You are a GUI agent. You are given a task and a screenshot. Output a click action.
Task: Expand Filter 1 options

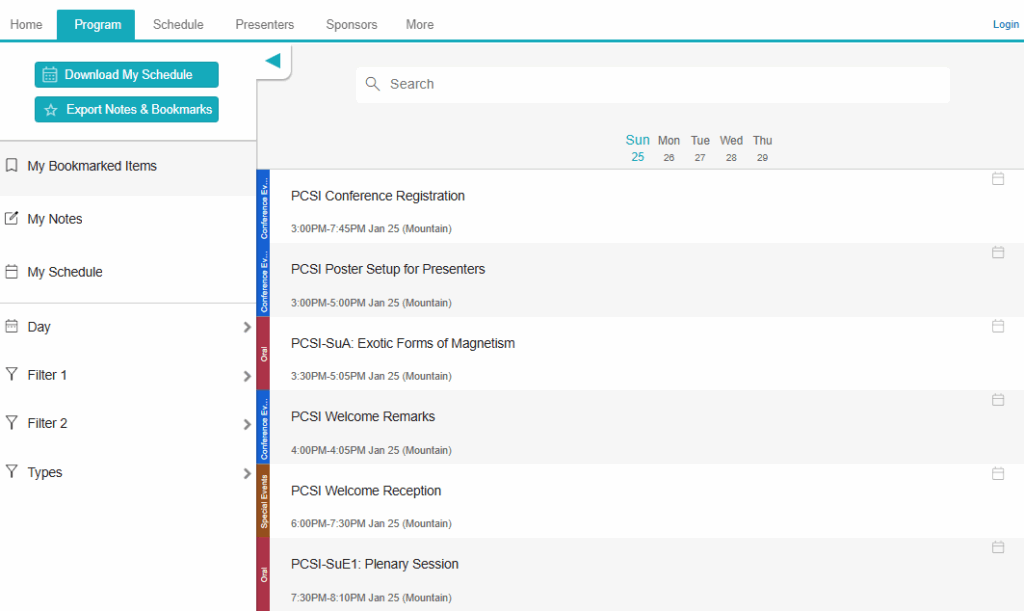click(x=128, y=375)
